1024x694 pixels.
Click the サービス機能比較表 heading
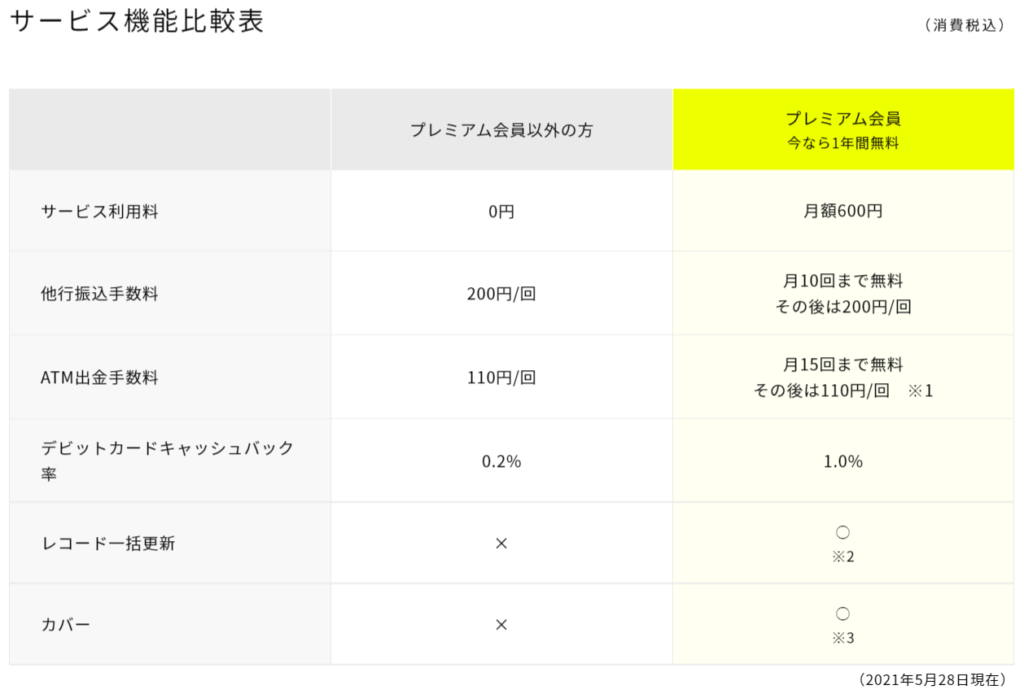pyautogui.click(x=137, y=20)
